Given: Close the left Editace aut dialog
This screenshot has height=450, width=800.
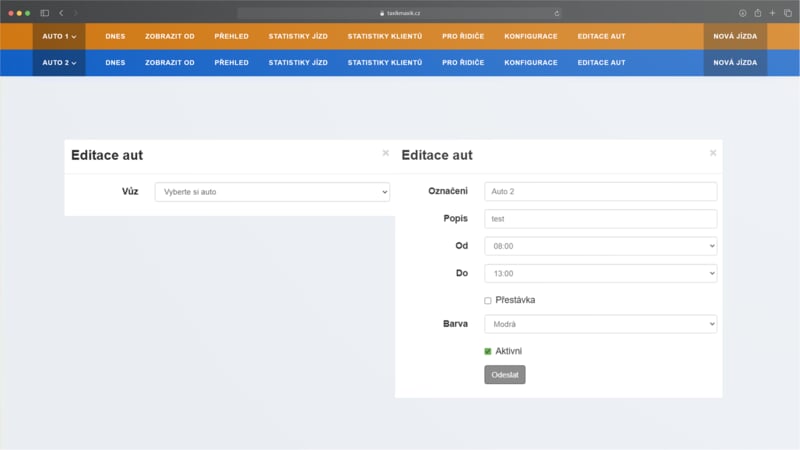Looking at the screenshot, I should coord(385,153).
